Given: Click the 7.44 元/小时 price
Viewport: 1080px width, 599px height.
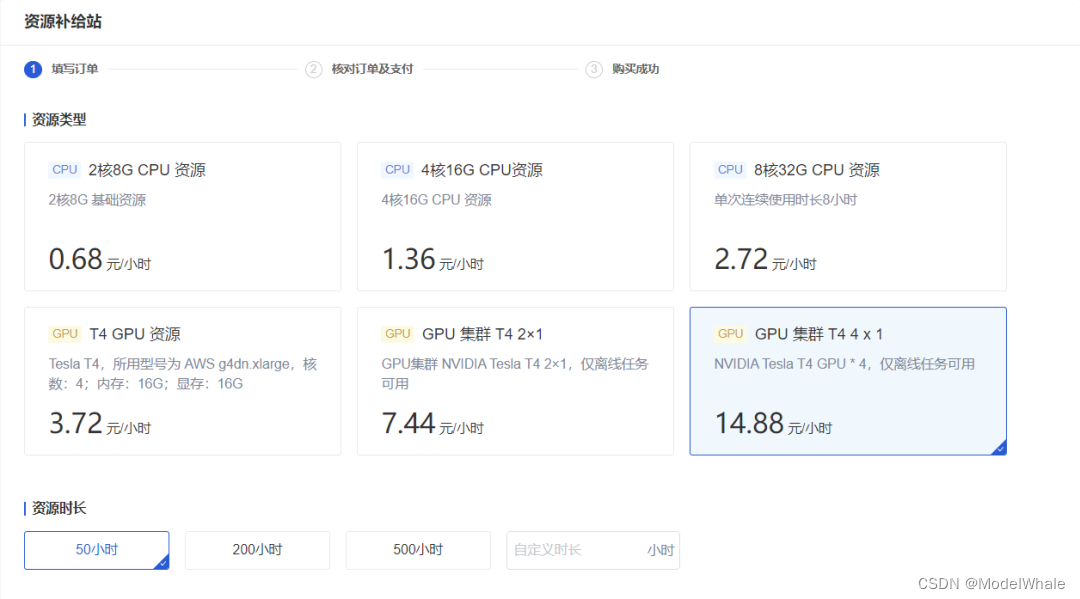Looking at the screenshot, I should tap(433, 424).
